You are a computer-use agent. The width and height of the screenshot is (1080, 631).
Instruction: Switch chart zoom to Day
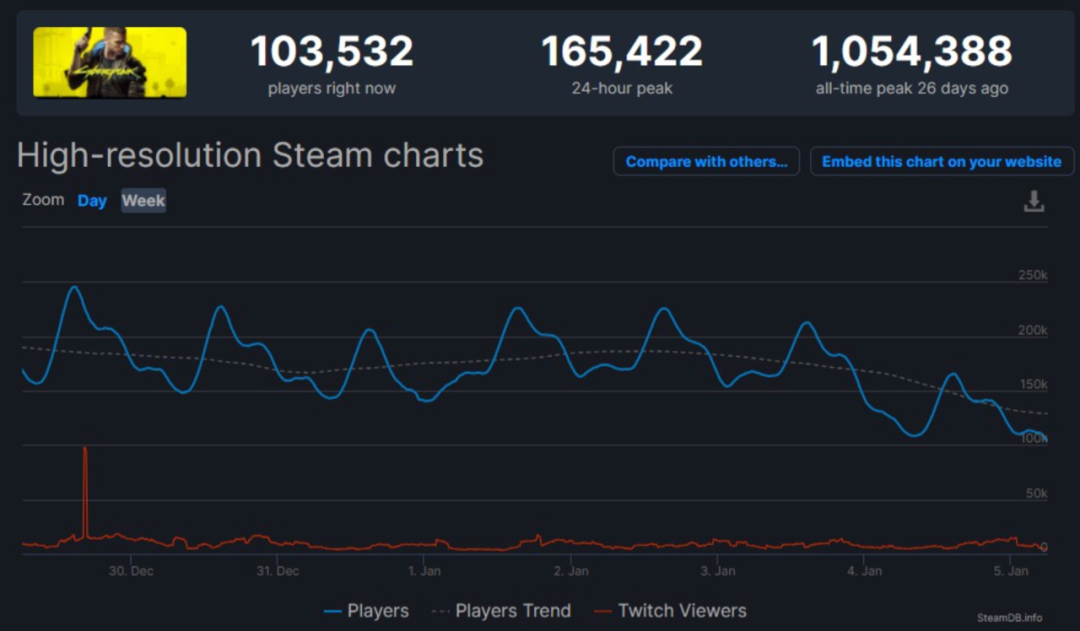[x=92, y=201]
